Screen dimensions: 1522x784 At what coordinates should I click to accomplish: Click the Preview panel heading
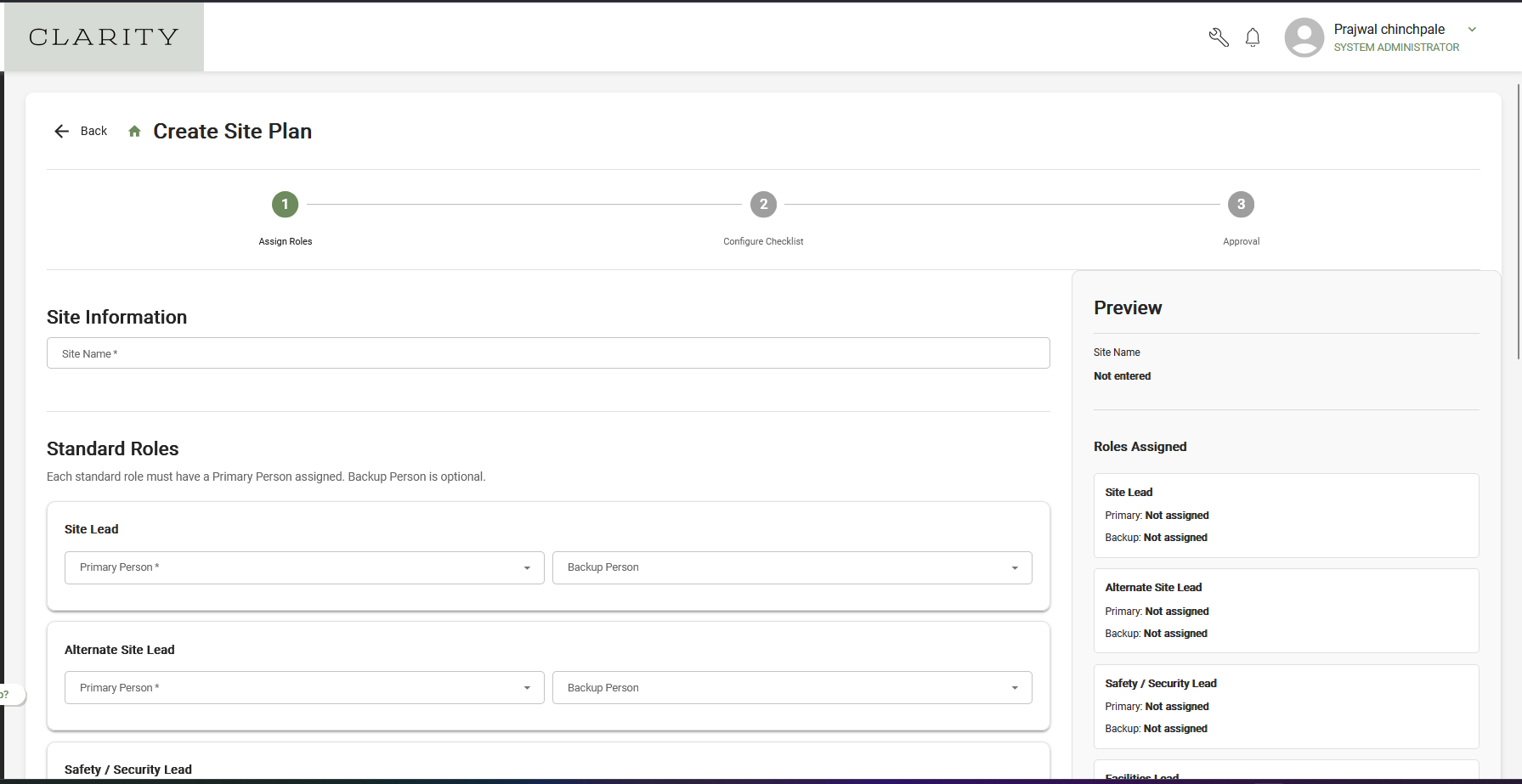1128,307
